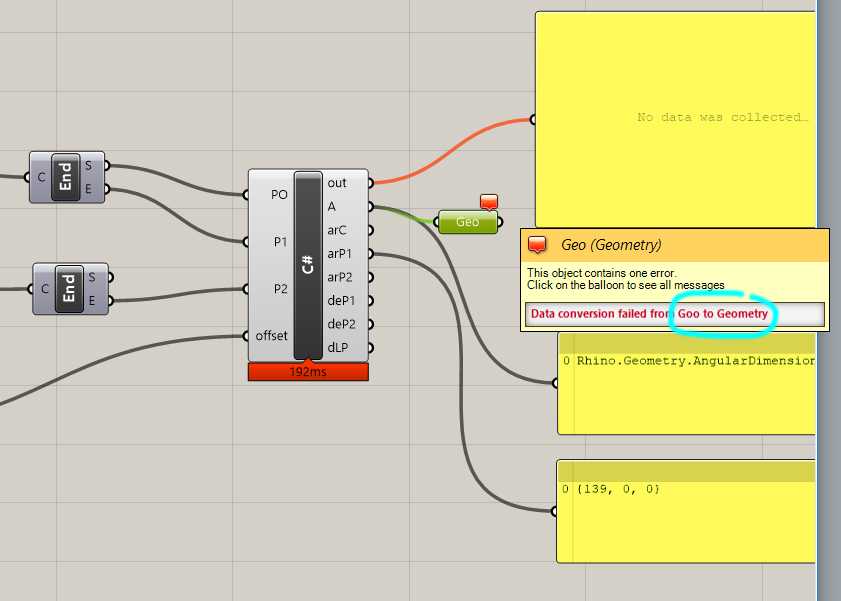Click the red error balloon above Geo
The height and width of the screenshot is (601, 841).
488,201
